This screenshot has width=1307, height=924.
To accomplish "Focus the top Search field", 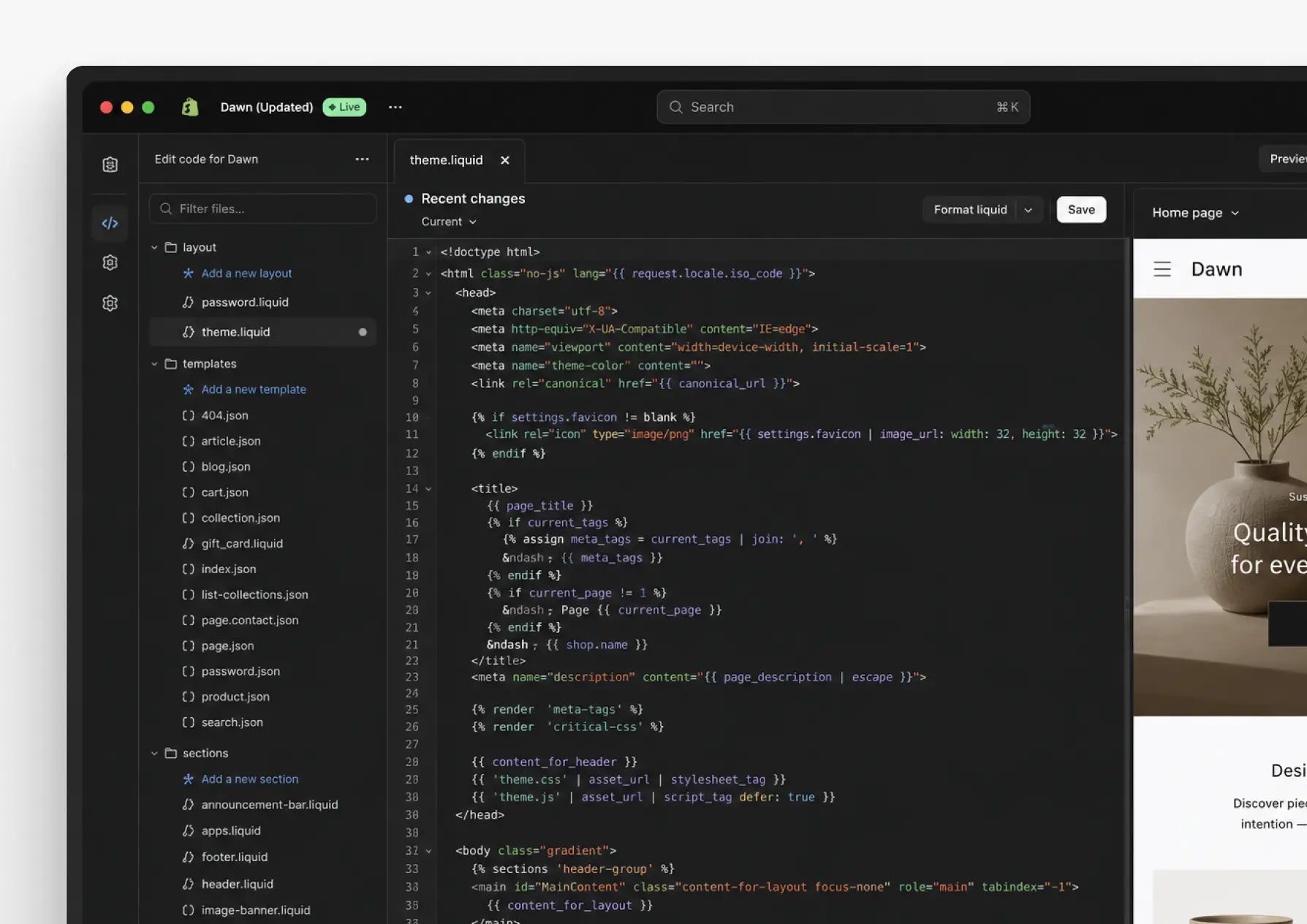I will (844, 107).
